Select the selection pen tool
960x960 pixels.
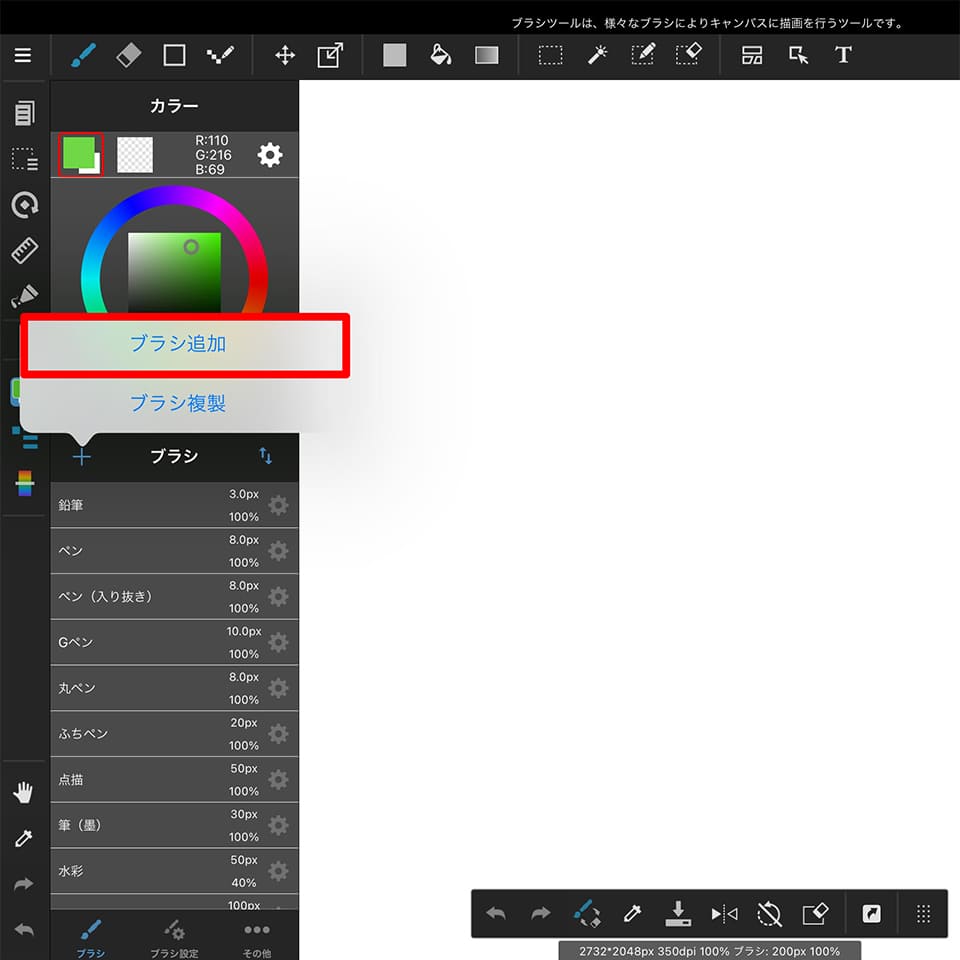(643, 54)
